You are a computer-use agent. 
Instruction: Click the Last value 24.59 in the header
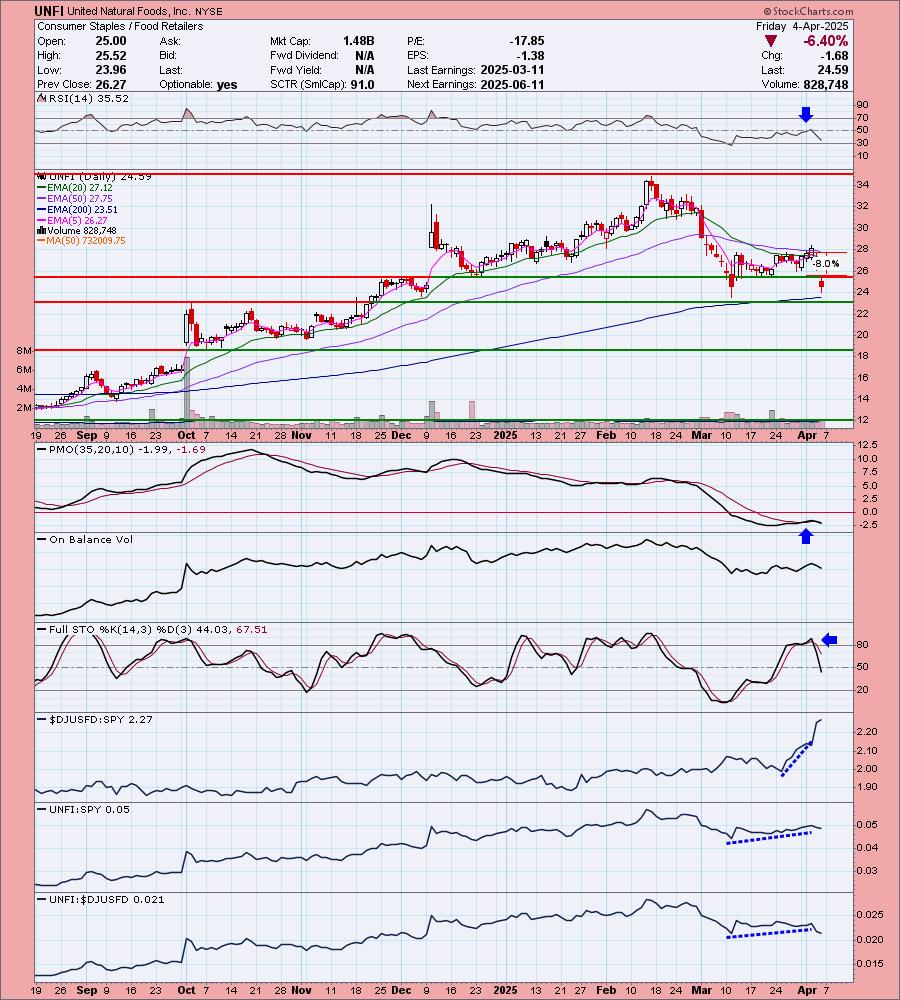833,70
